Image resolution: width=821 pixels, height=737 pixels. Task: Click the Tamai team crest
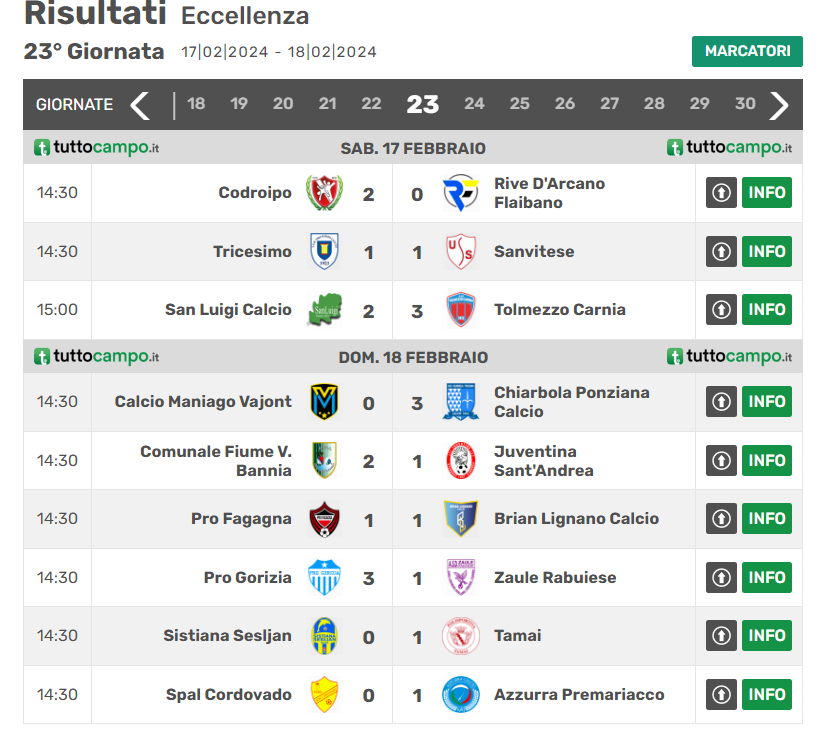461,635
